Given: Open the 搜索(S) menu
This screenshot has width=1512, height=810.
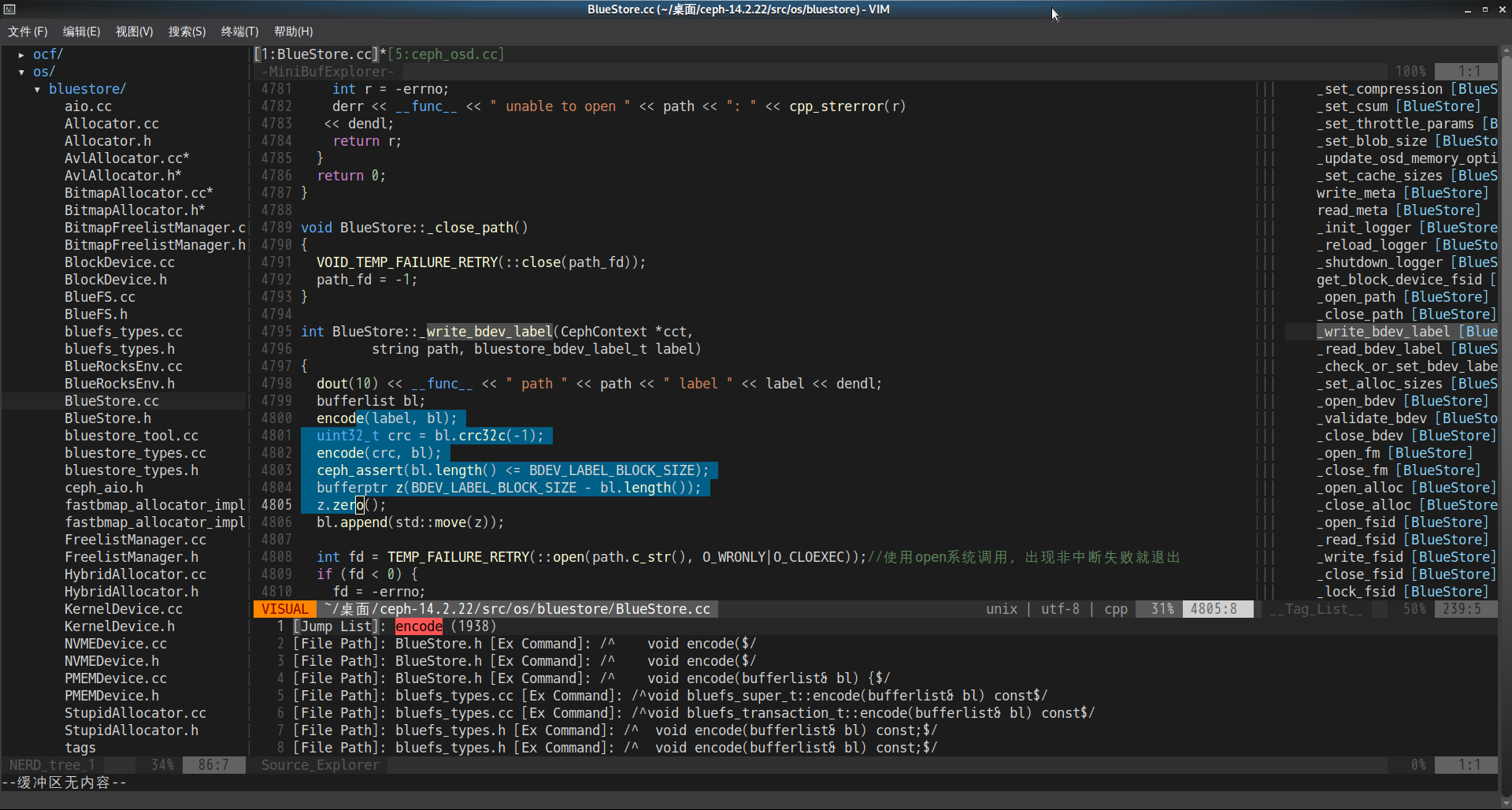Looking at the screenshot, I should (187, 32).
